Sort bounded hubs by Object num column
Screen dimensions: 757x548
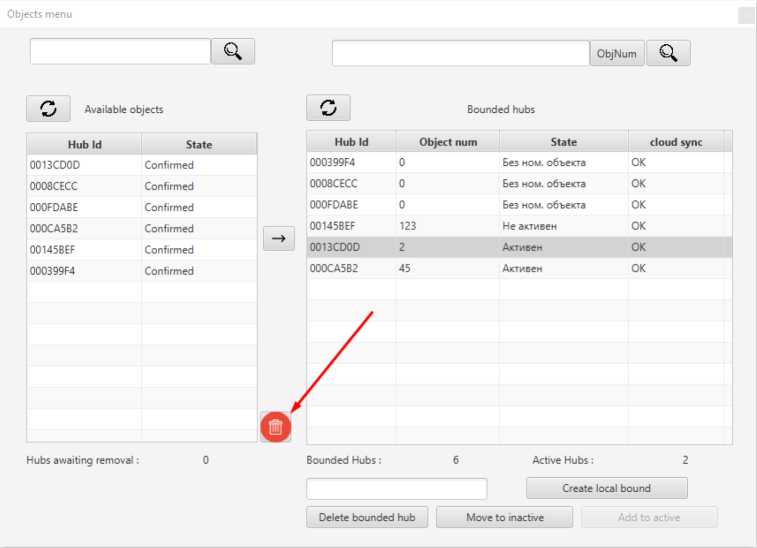pyautogui.click(x=448, y=142)
